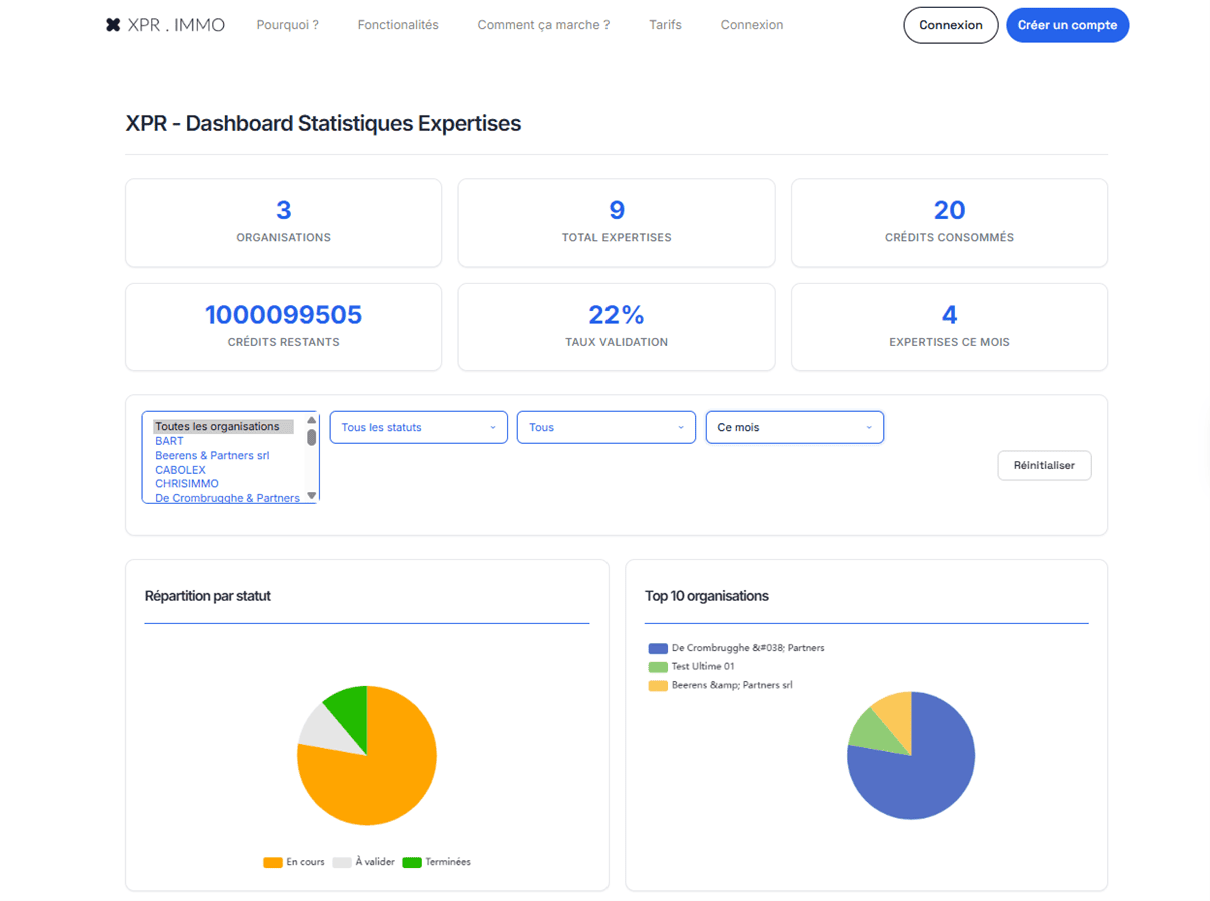Click the organisations list scroll-up arrow
The image size is (1210, 901).
tap(312, 420)
